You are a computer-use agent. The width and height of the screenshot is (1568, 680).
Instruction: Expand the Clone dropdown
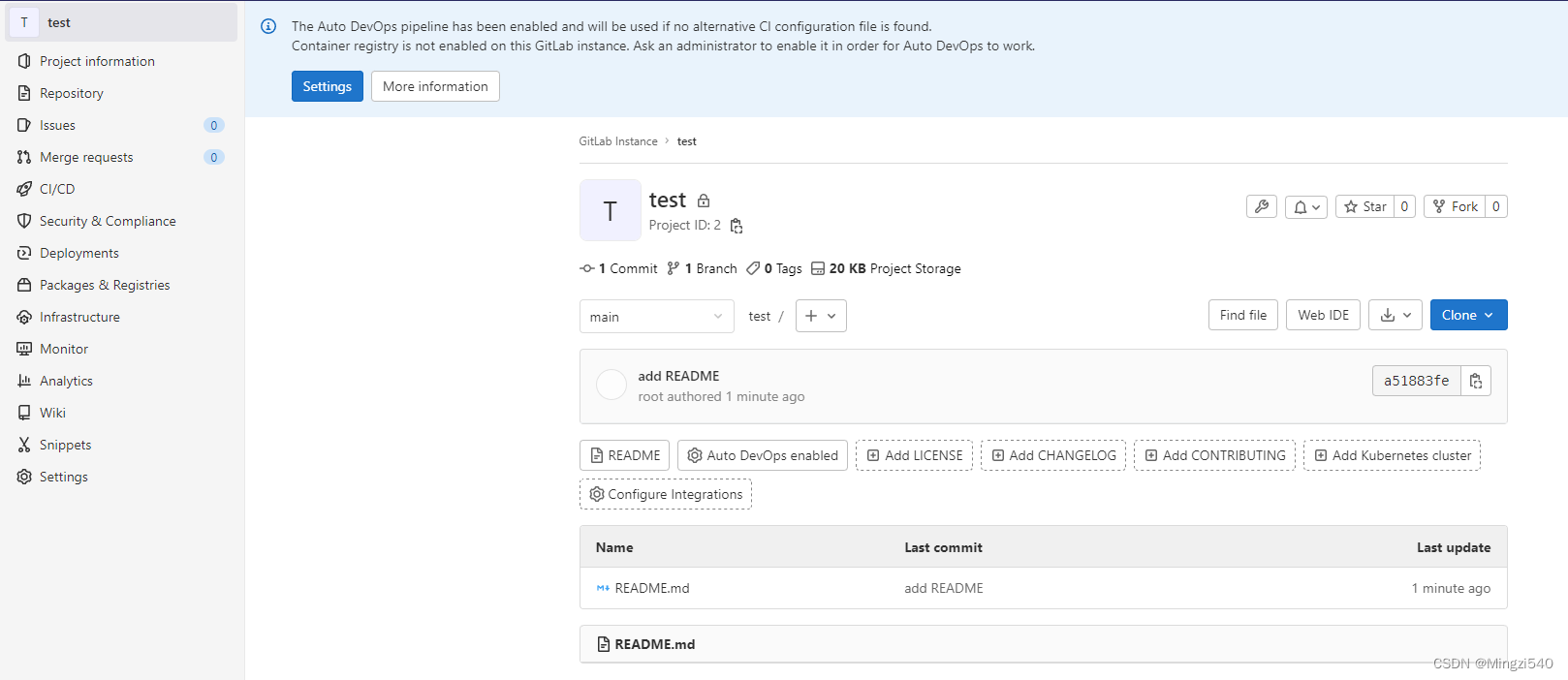point(1467,315)
